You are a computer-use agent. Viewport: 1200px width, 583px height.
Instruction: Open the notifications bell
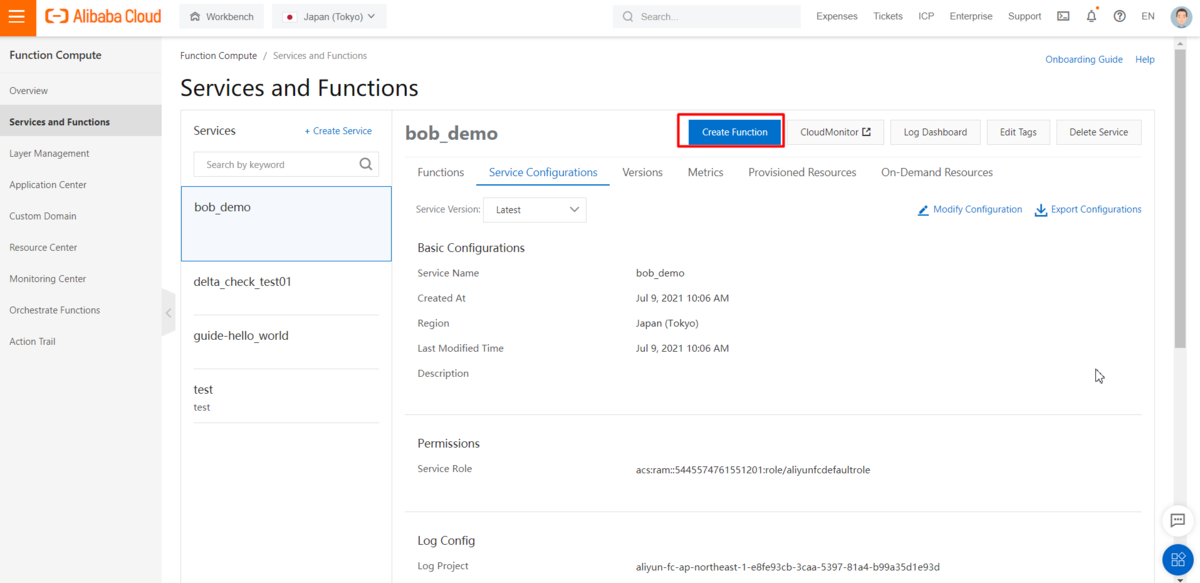click(x=1091, y=16)
